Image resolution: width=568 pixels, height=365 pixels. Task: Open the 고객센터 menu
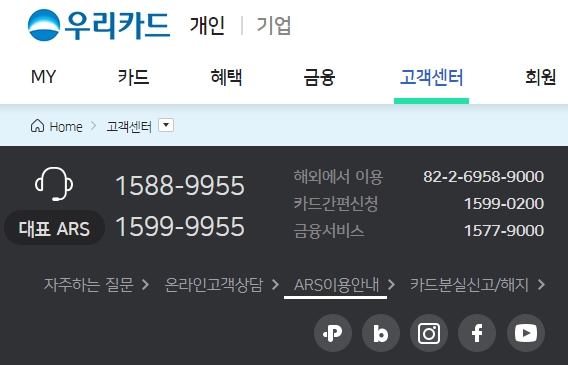point(431,77)
